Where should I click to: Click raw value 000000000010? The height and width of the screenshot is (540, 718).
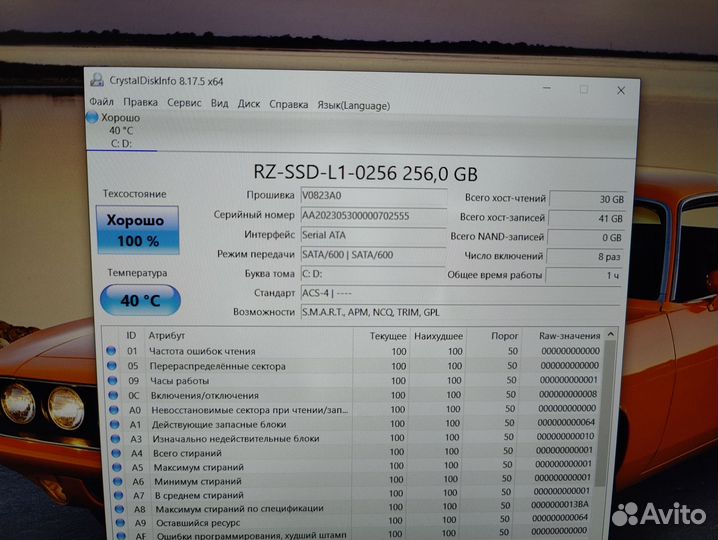565,436
